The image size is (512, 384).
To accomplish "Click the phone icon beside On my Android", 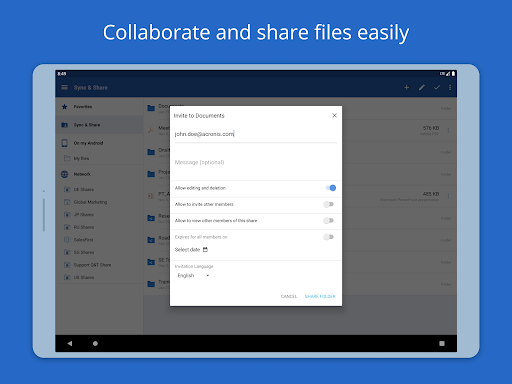I will (65, 143).
